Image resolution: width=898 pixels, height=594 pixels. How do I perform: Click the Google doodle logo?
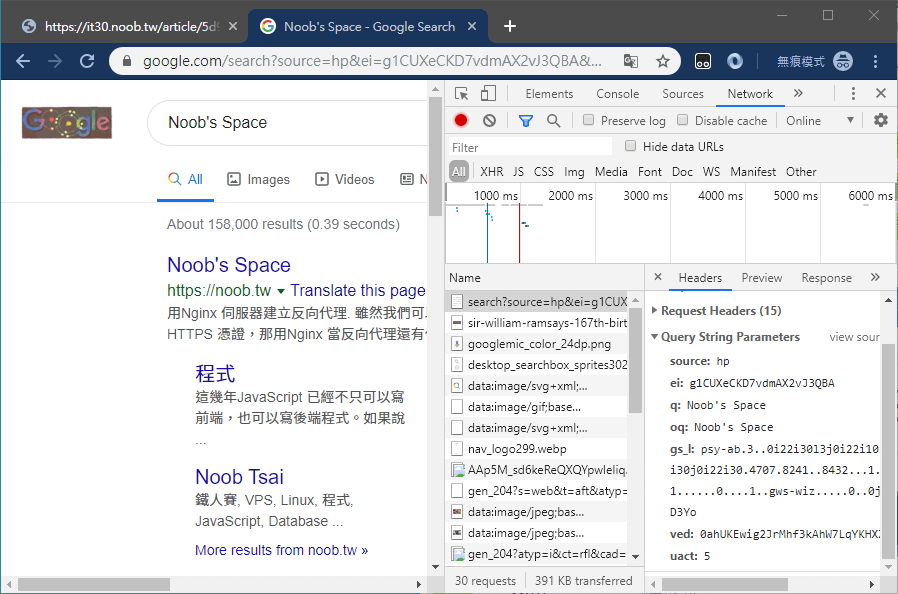click(67, 123)
